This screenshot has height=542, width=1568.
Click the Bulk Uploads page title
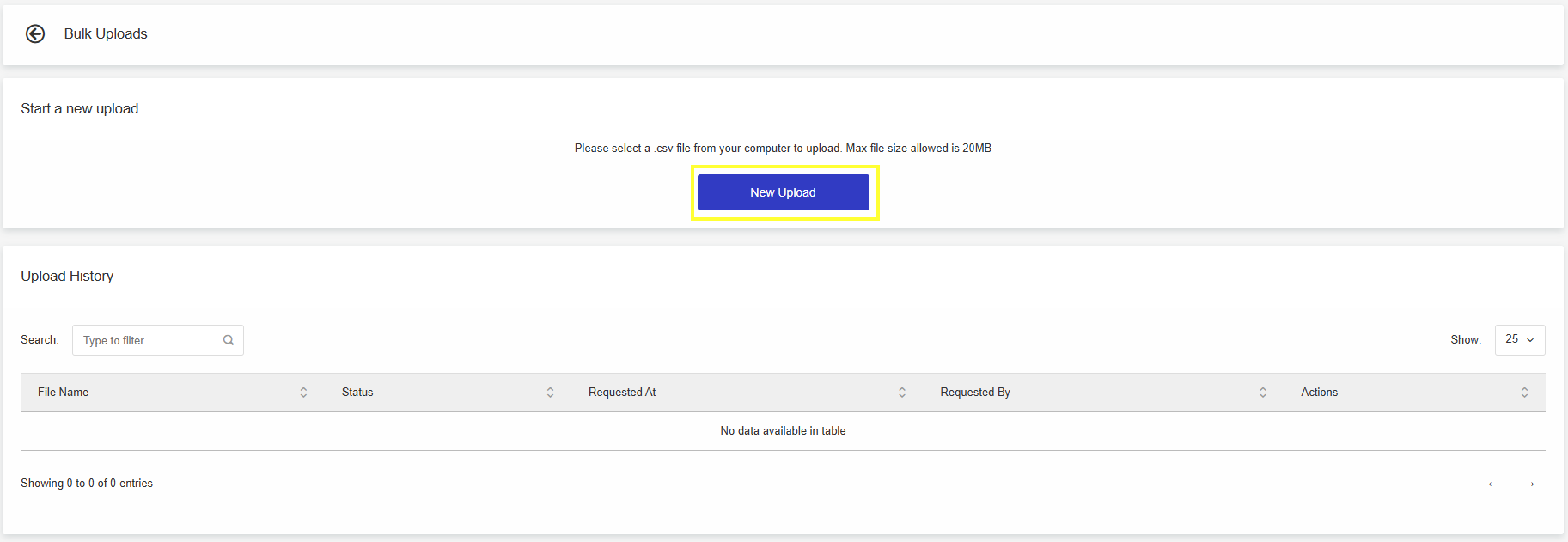tap(106, 33)
